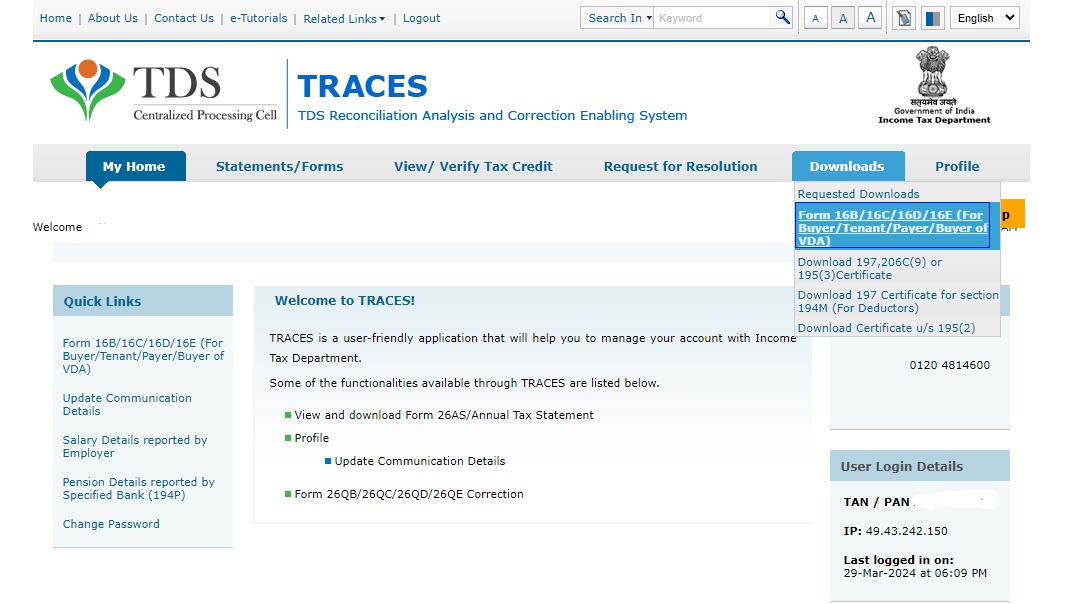Click the Logout link
Viewport: 1077px width, 604px height.
coord(421,18)
